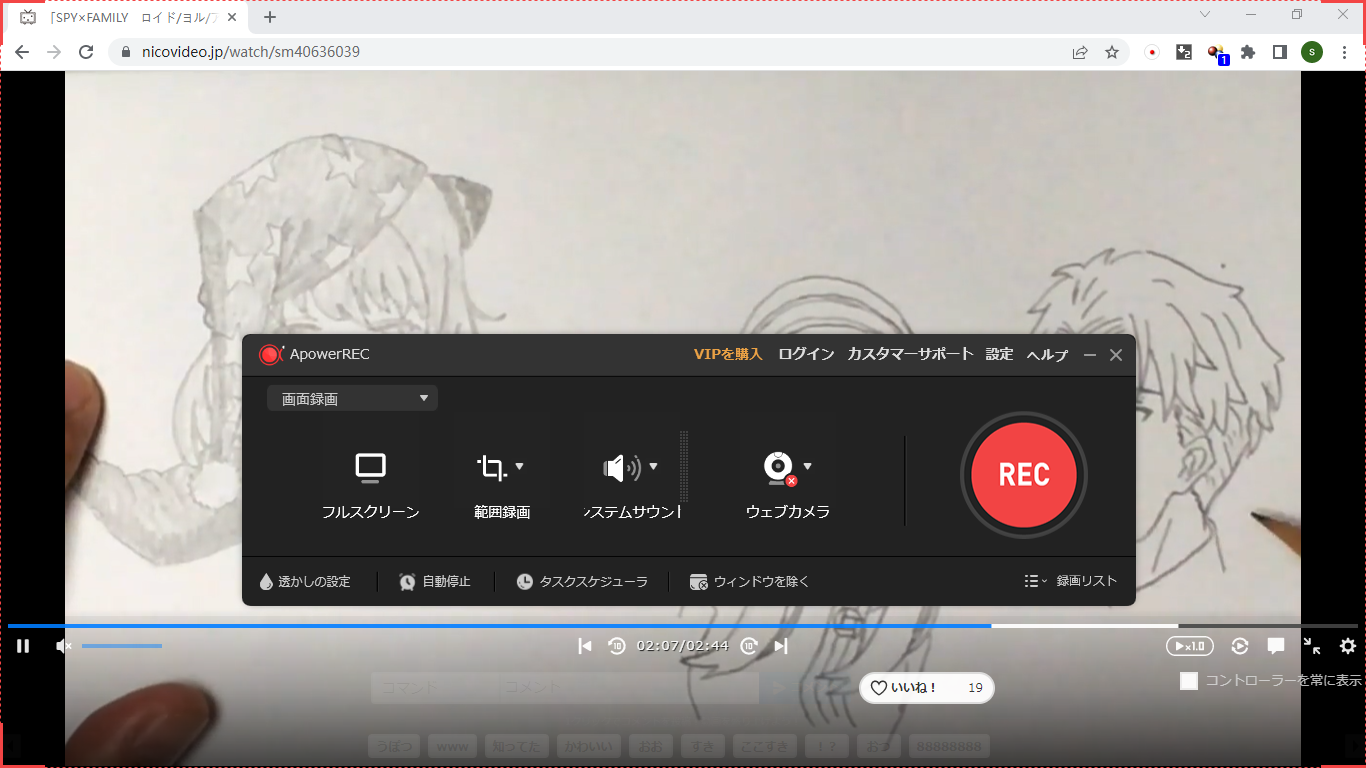
Task: Click the www quick comment button
Action: pyautogui.click(x=452, y=746)
